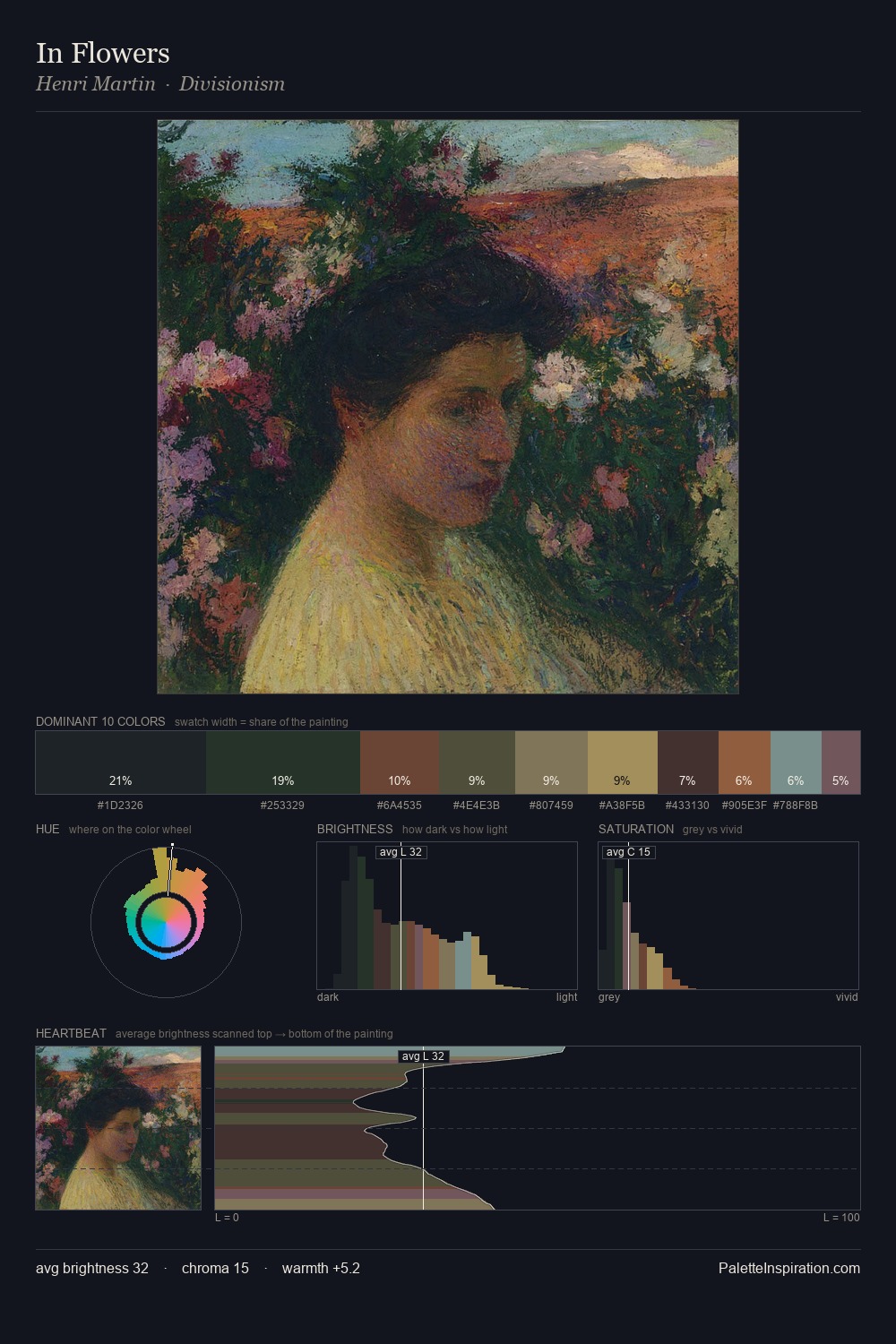Viewport: 896px width, 1344px height.
Task: Click the hex code '#433130' label
Action: pyautogui.click(x=687, y=806)
